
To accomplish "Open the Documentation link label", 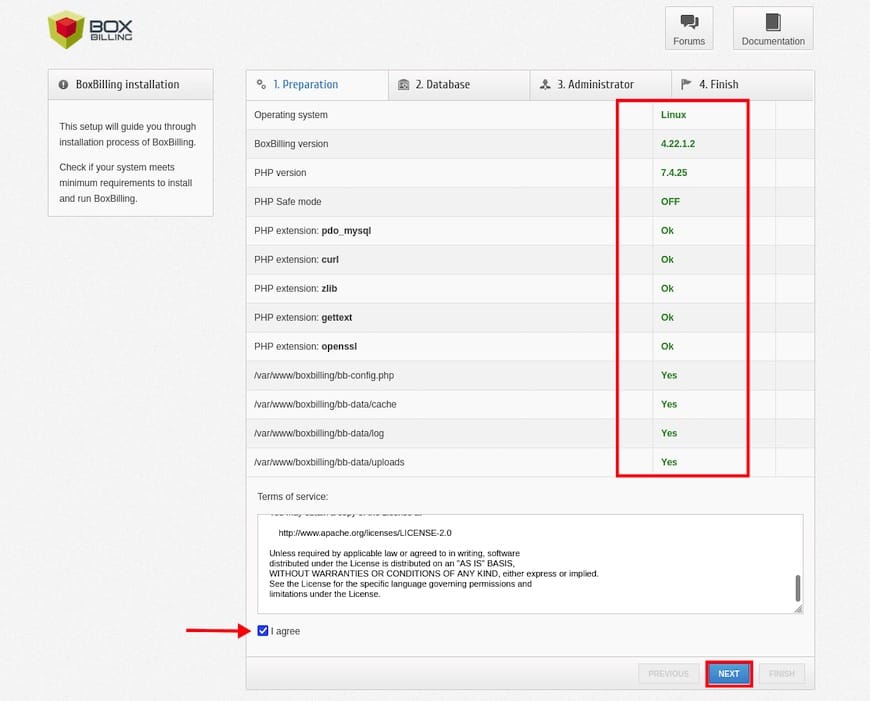I will click(x=773, y=41).
